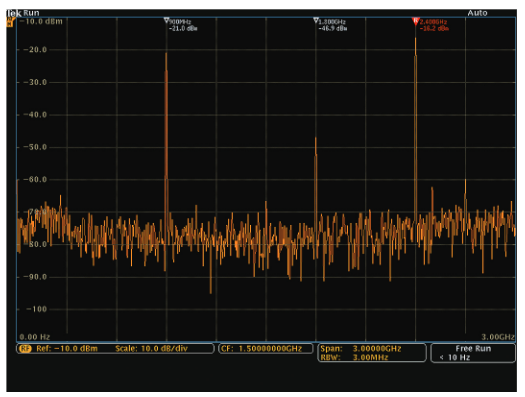Open the RBW 3.00MHz setting

tap(354, 358)
